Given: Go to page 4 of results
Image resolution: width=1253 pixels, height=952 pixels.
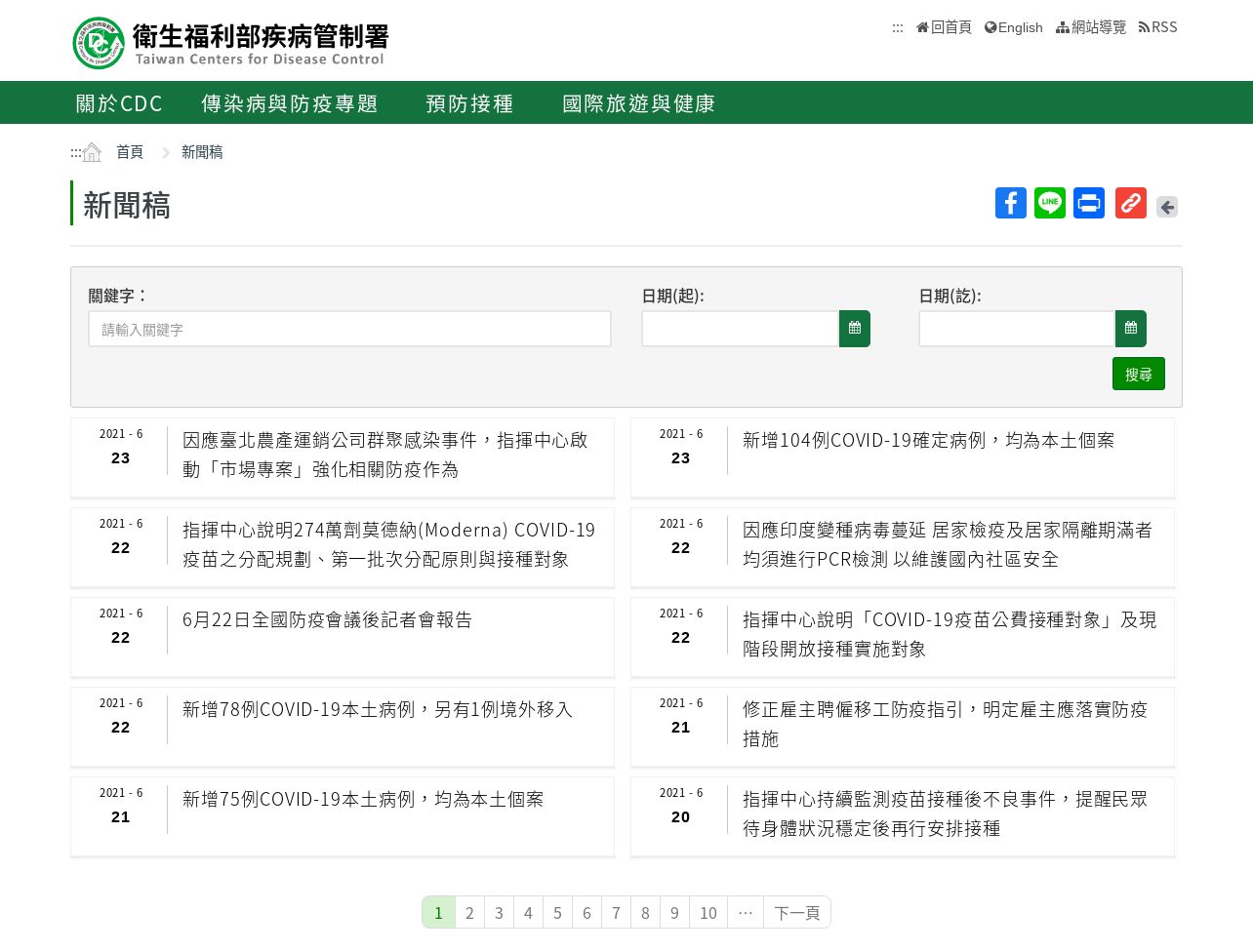Looking at the screenshot, I should [x=528, y=912].
